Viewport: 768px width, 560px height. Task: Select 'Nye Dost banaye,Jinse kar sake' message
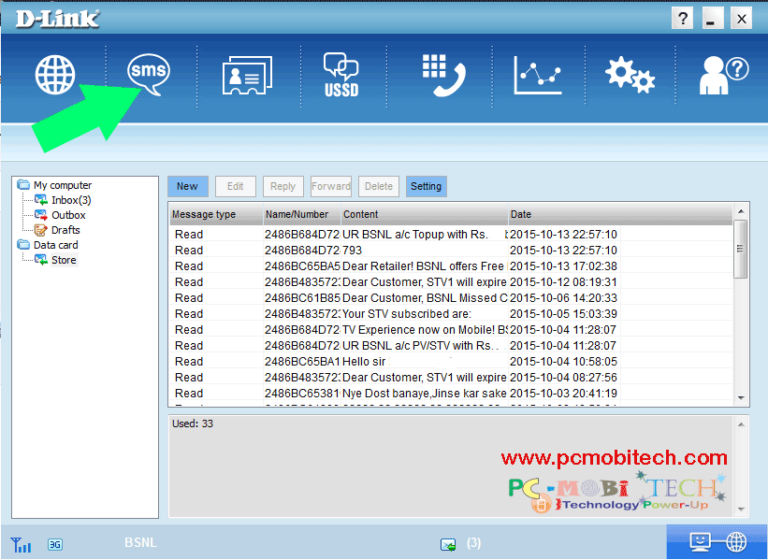(451, 393)
